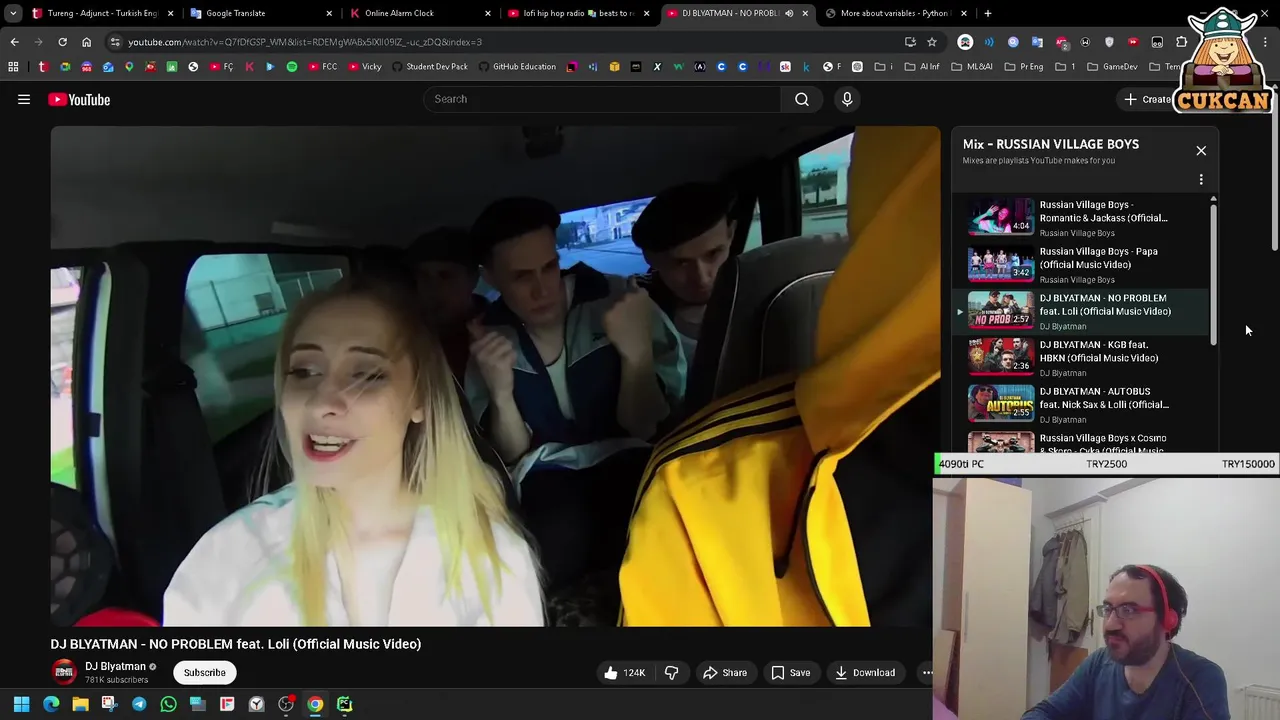Screen dimensions: 1280x720
Task: Start voice search with the microphone
Action: coord(847,99)
